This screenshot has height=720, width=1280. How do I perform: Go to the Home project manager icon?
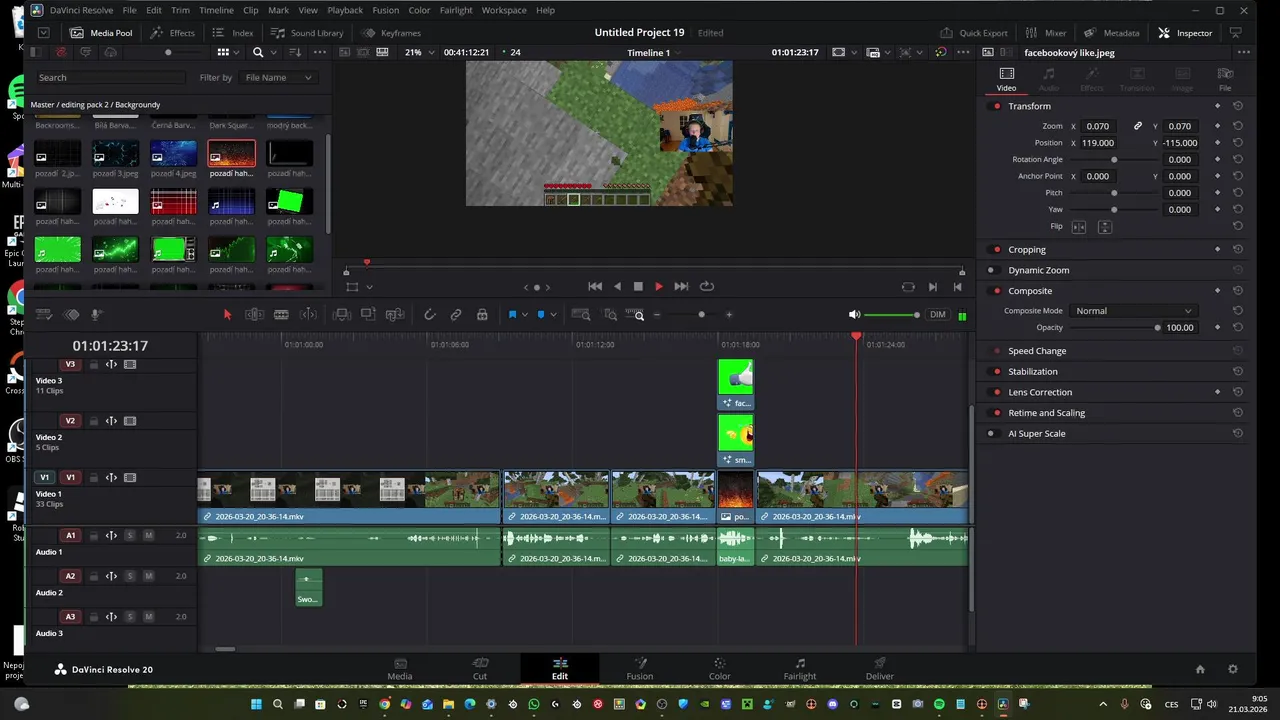(x=1200, y=669)
